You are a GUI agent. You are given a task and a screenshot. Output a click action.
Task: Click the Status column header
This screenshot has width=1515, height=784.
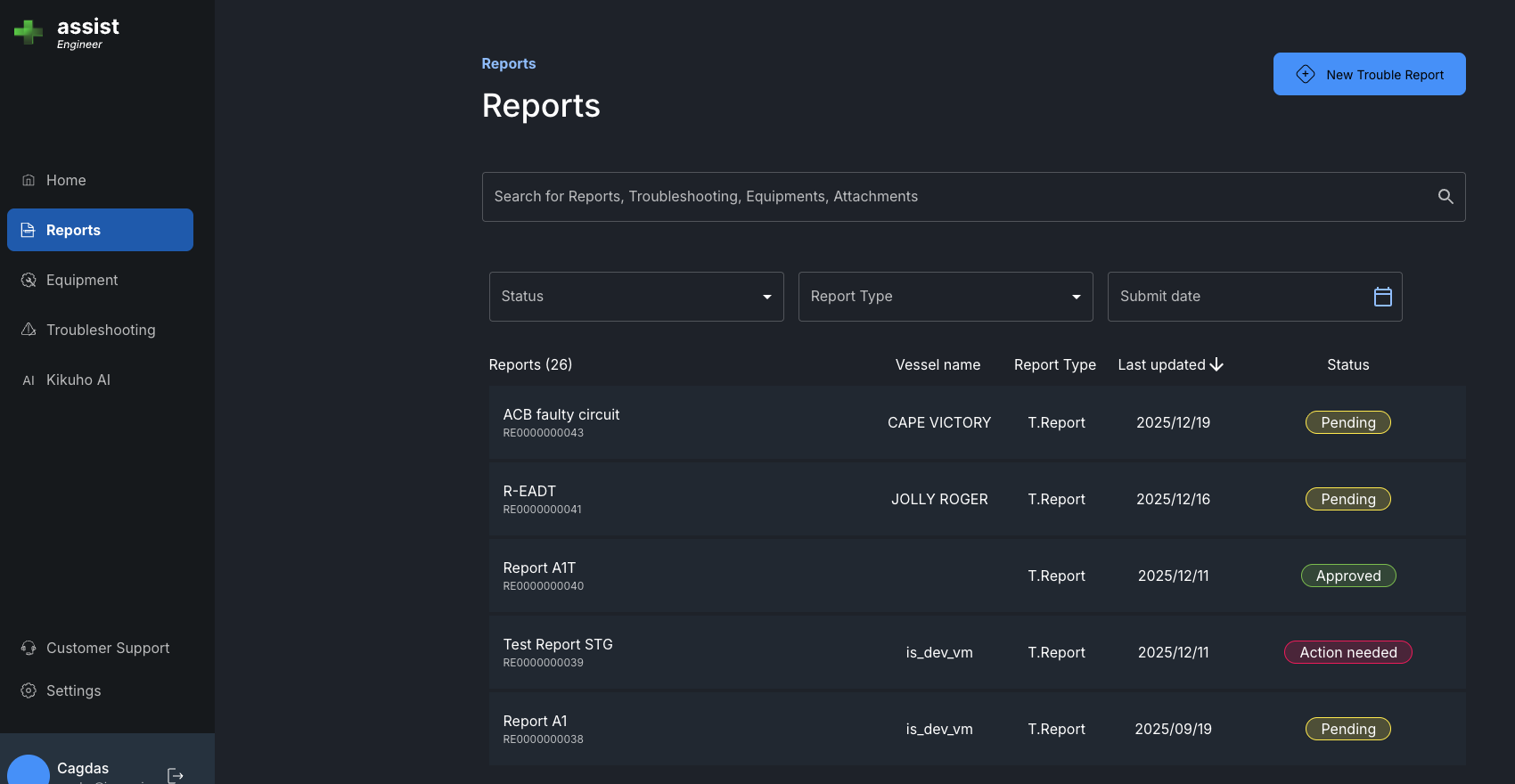pyautogui.click(x=1348, y=364)
